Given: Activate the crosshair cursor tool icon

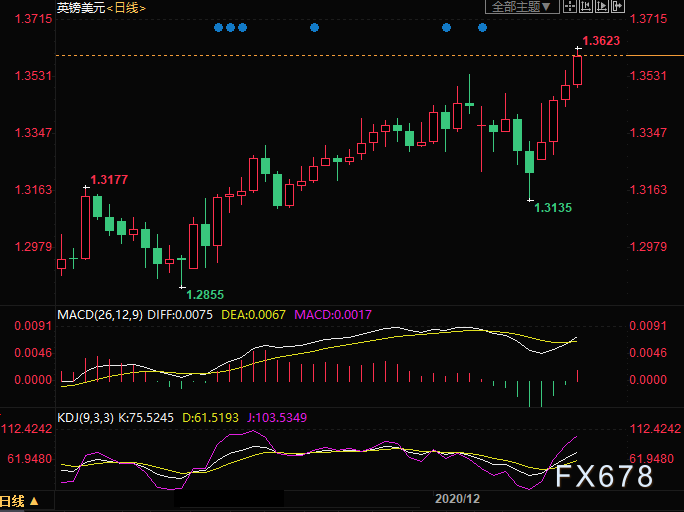Looking at the screenshot, I should [x=570, y=6].
